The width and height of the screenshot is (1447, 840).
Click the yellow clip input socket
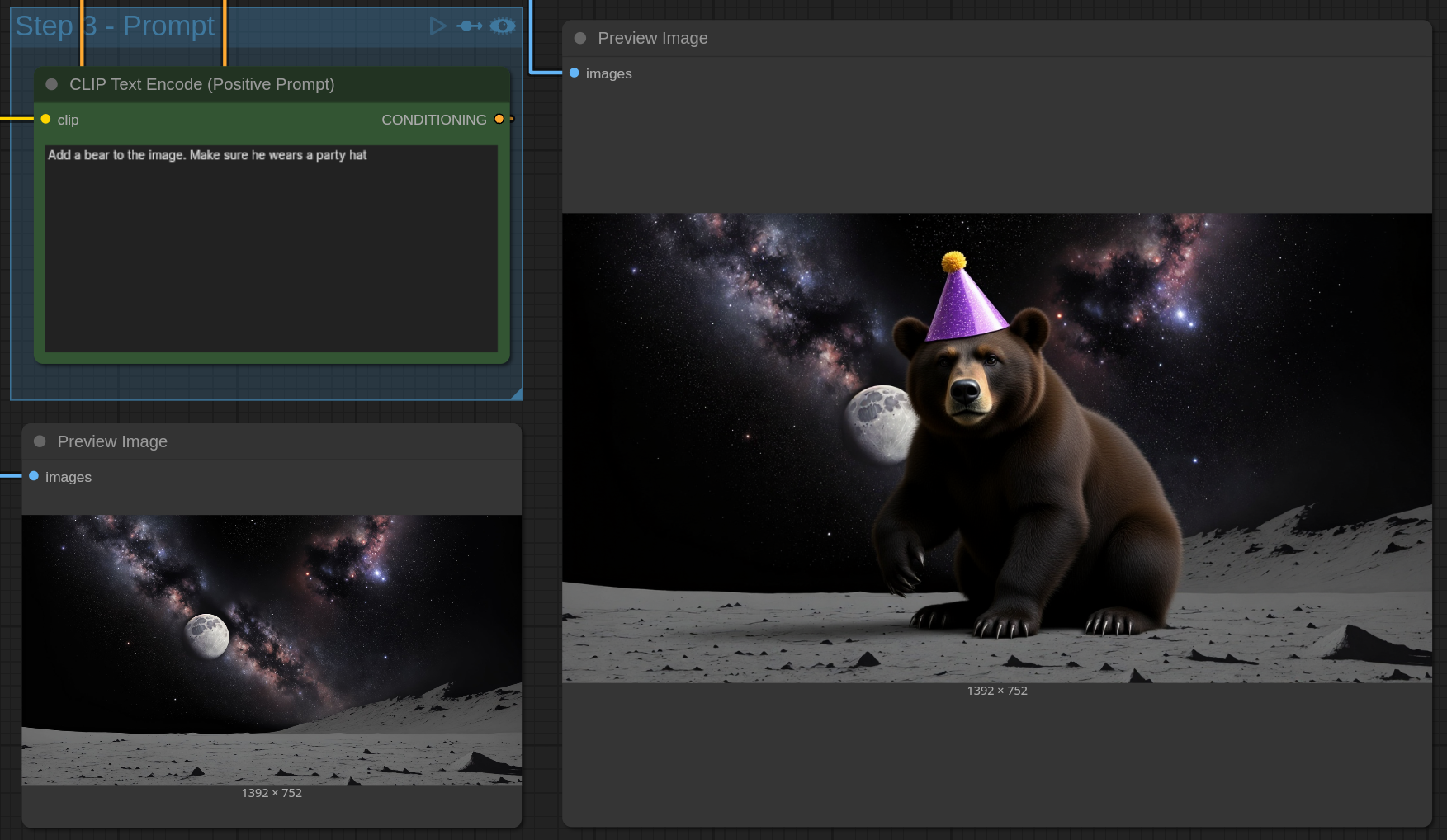pos(46,119)
